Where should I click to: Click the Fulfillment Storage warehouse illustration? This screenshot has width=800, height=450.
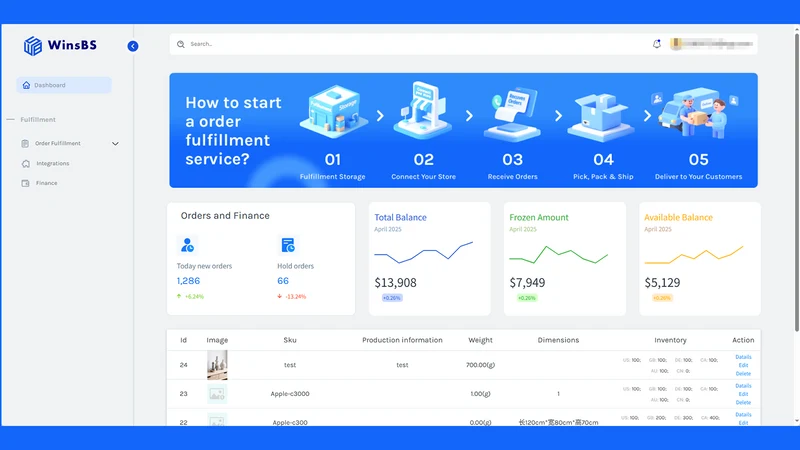333,112
